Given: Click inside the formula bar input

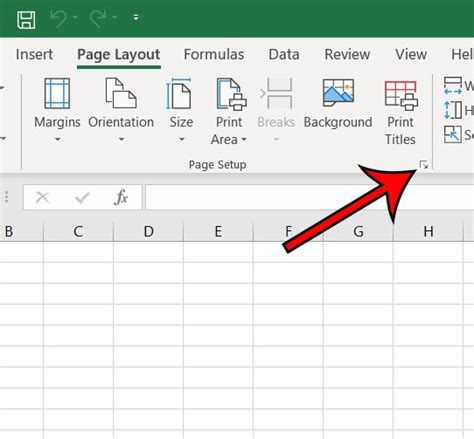Looking at the screenshot, I should point(309,197).
